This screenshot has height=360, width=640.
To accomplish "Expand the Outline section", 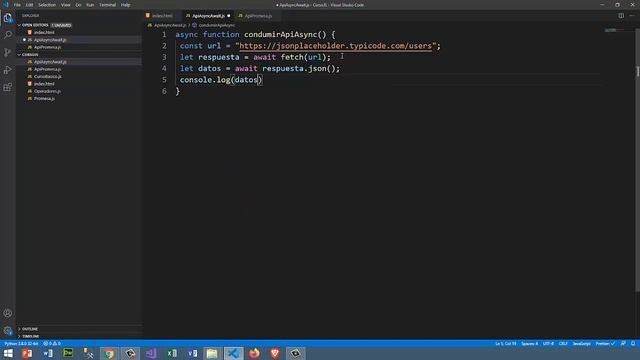I will 29,329.
